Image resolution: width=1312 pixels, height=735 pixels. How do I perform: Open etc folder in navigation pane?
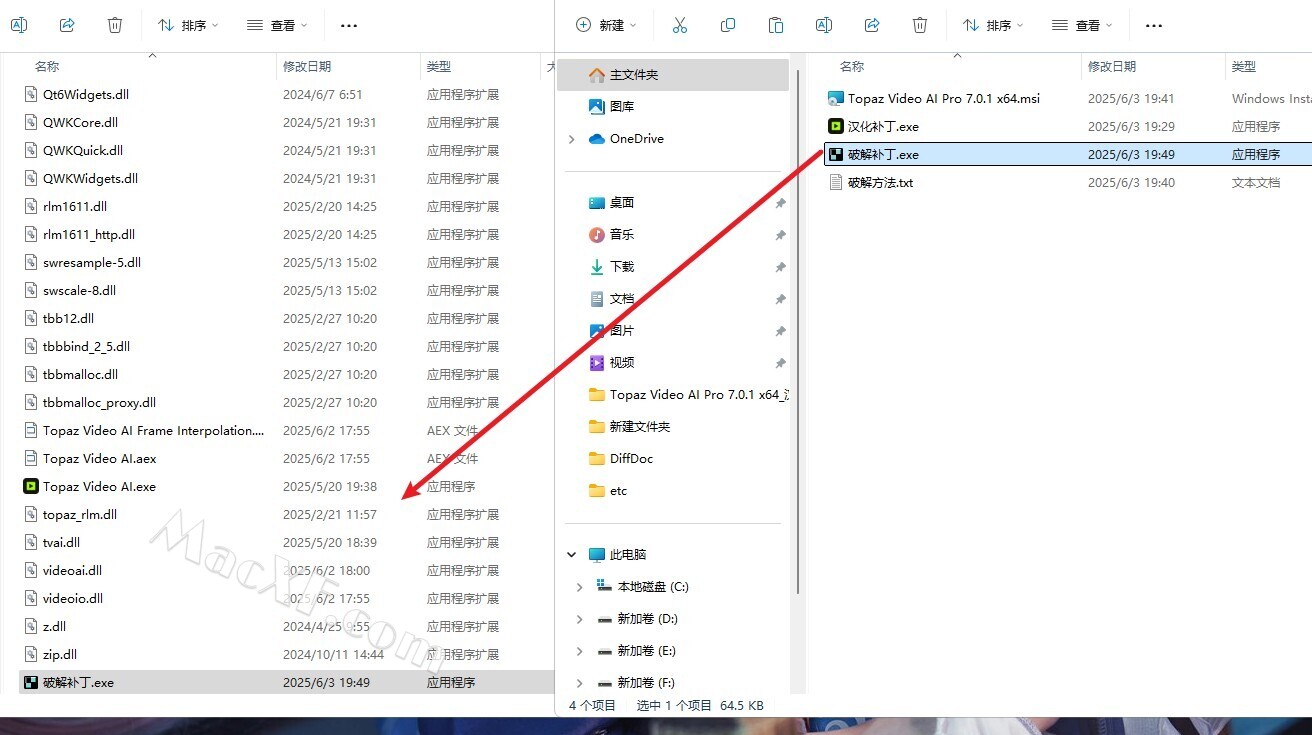608,490
